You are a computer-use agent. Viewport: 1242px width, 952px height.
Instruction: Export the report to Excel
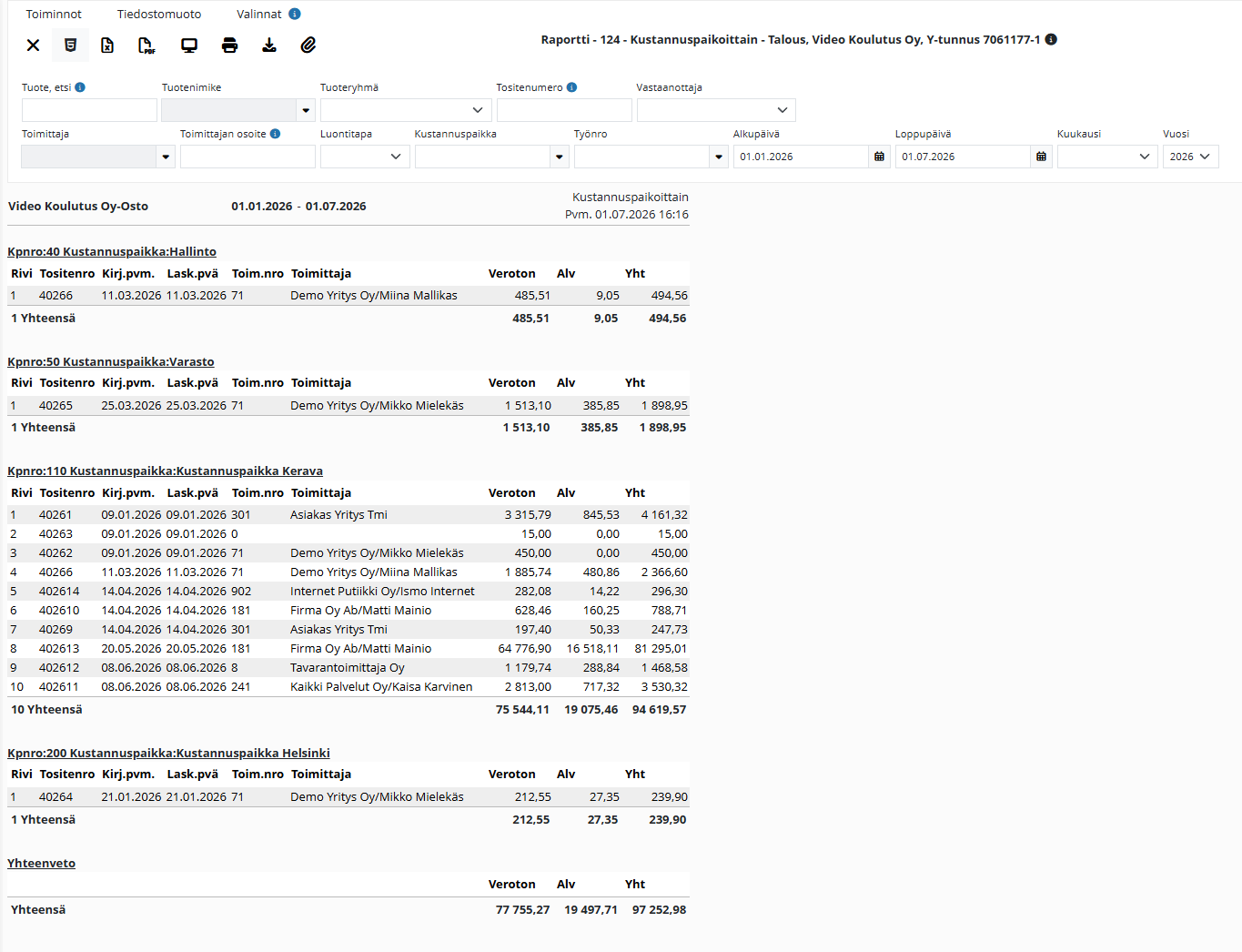point(107,45)
